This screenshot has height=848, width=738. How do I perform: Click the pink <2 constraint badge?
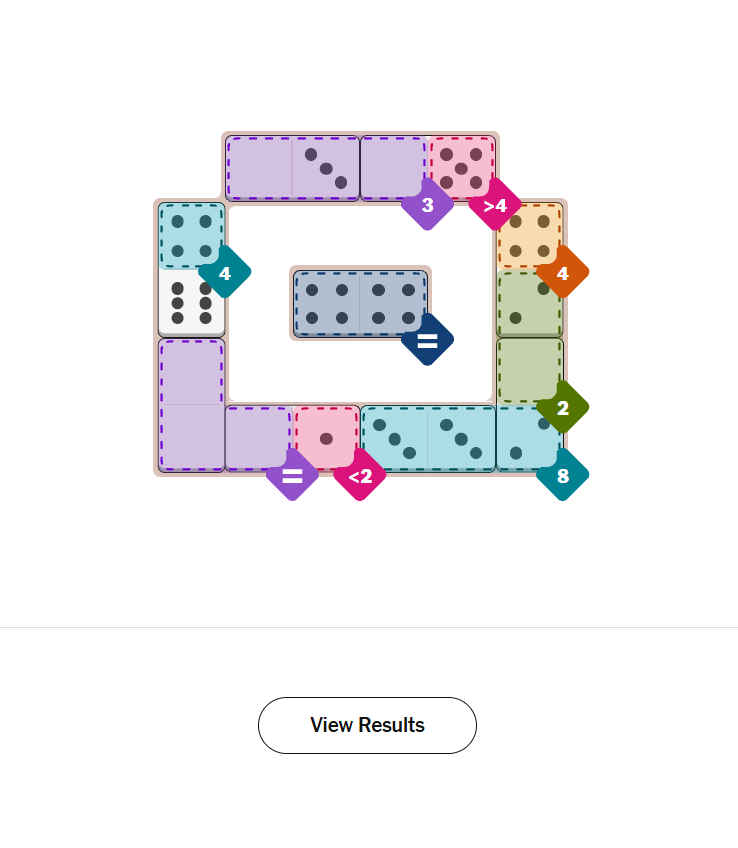360,475
